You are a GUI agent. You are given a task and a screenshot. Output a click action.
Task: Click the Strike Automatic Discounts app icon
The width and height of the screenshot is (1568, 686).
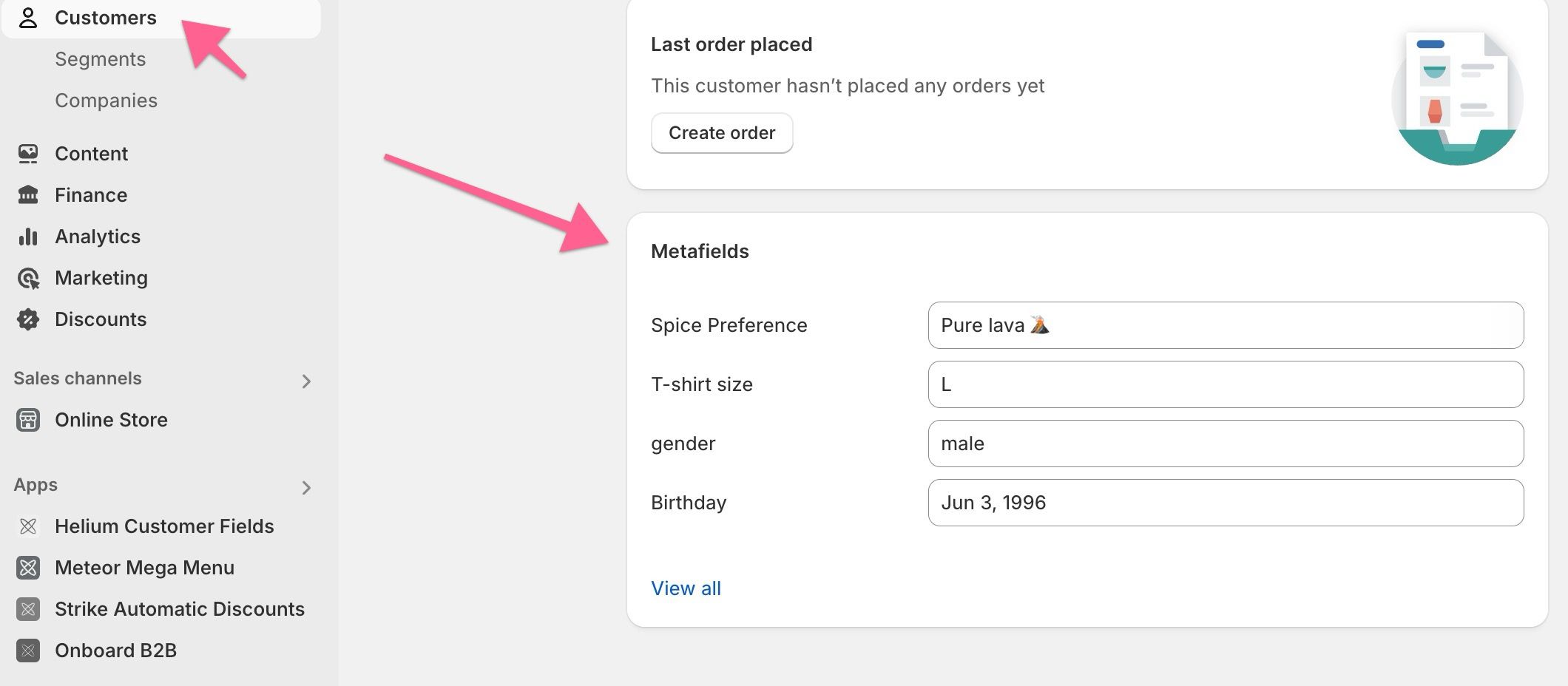(28, 609)
